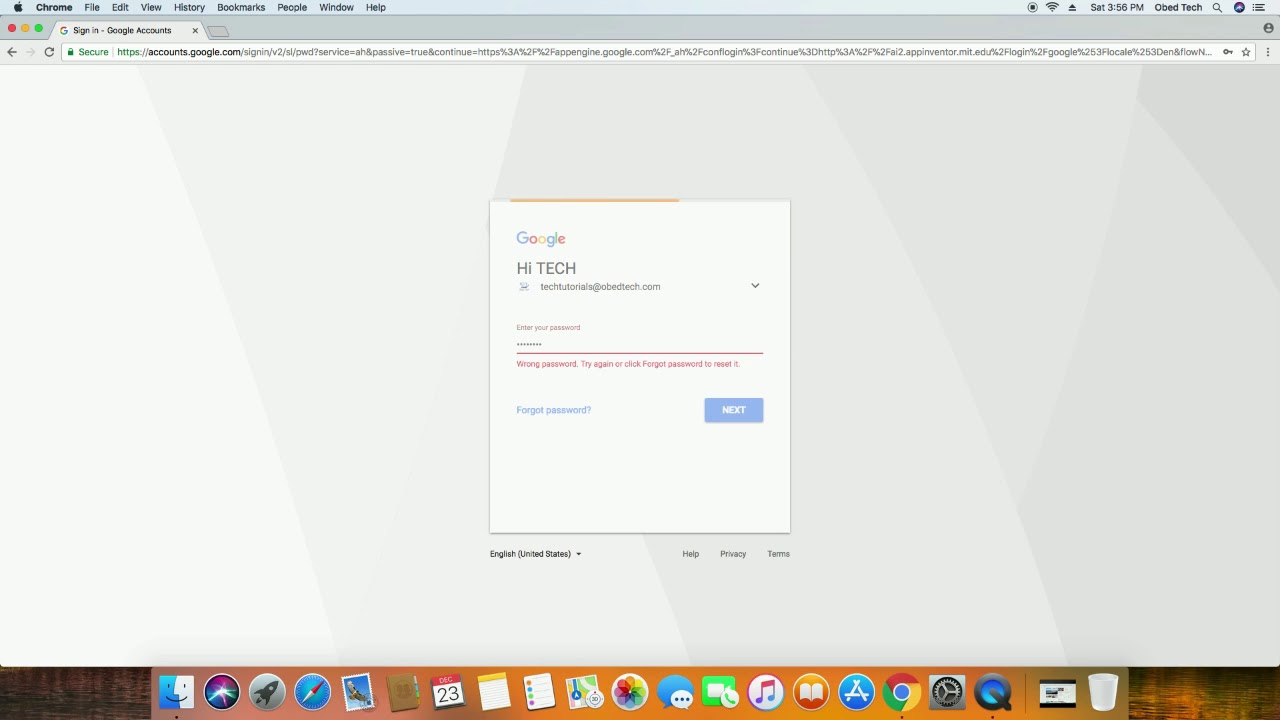
Task: Click the address bar URL
Action: (664, 52)
